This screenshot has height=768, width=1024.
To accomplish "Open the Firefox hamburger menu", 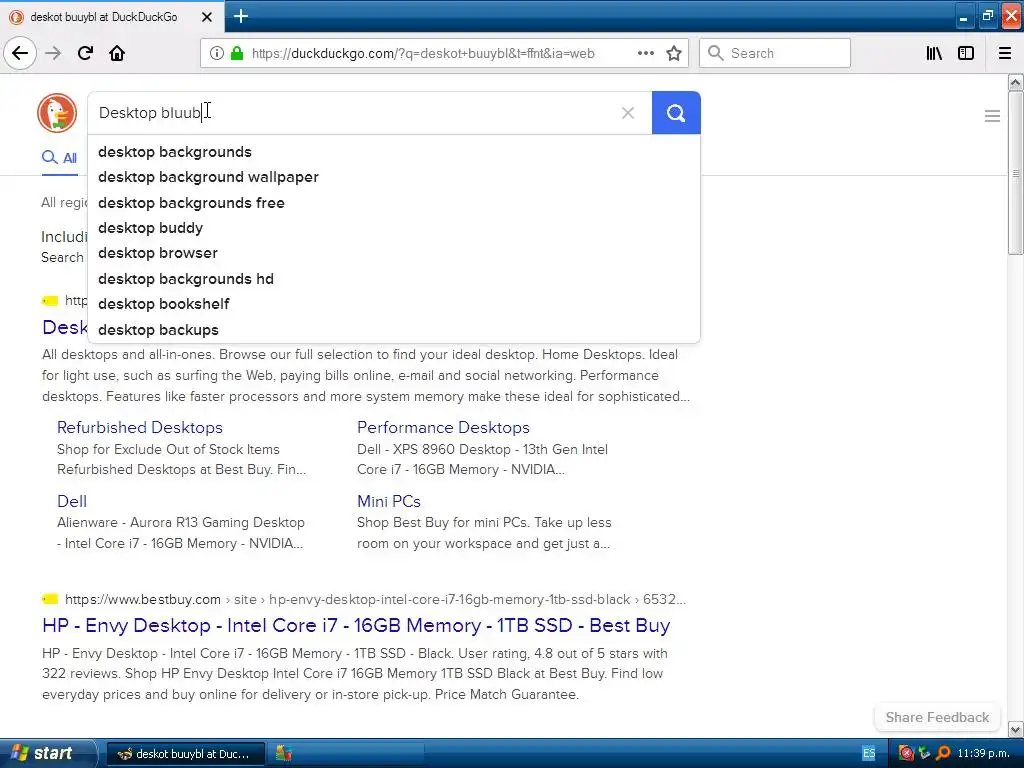I will (x=1004, y=53).
